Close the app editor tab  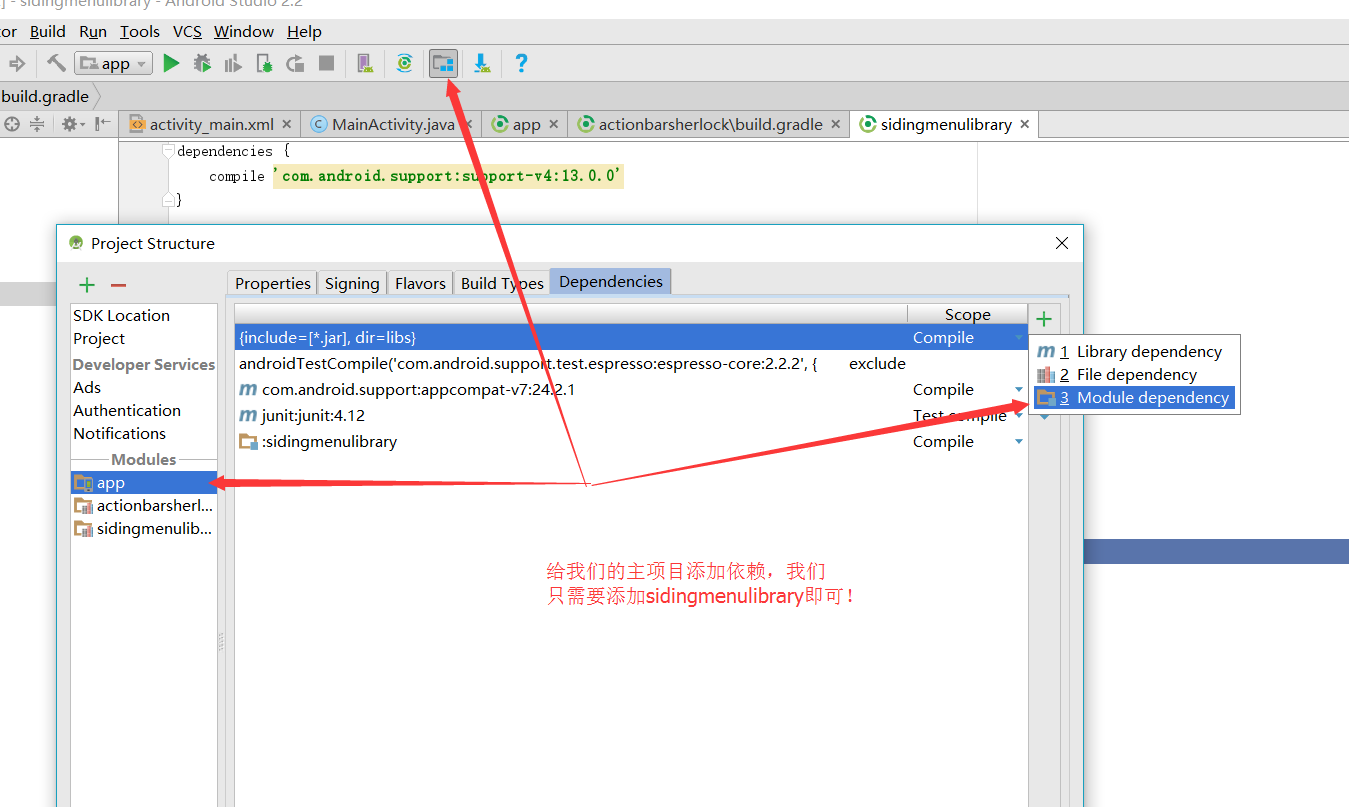coord(553,124)
